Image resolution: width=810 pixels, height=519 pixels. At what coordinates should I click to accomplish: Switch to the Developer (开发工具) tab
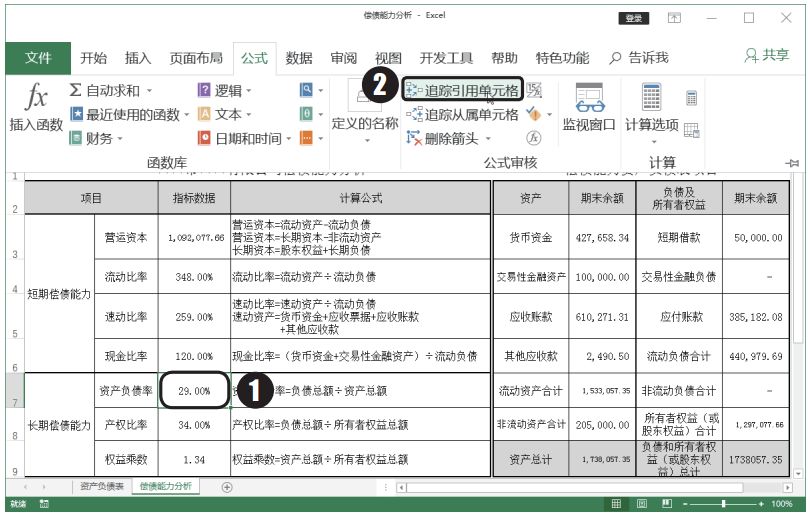(x=446, y=58)
